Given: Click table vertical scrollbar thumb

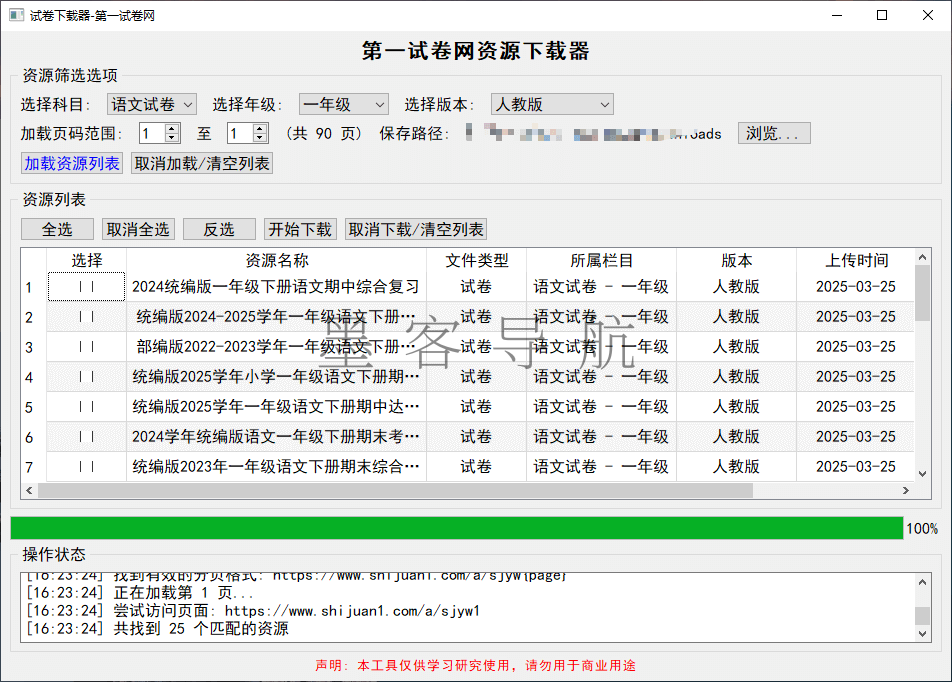Looking at the screenshot, I should click(922, 293).
